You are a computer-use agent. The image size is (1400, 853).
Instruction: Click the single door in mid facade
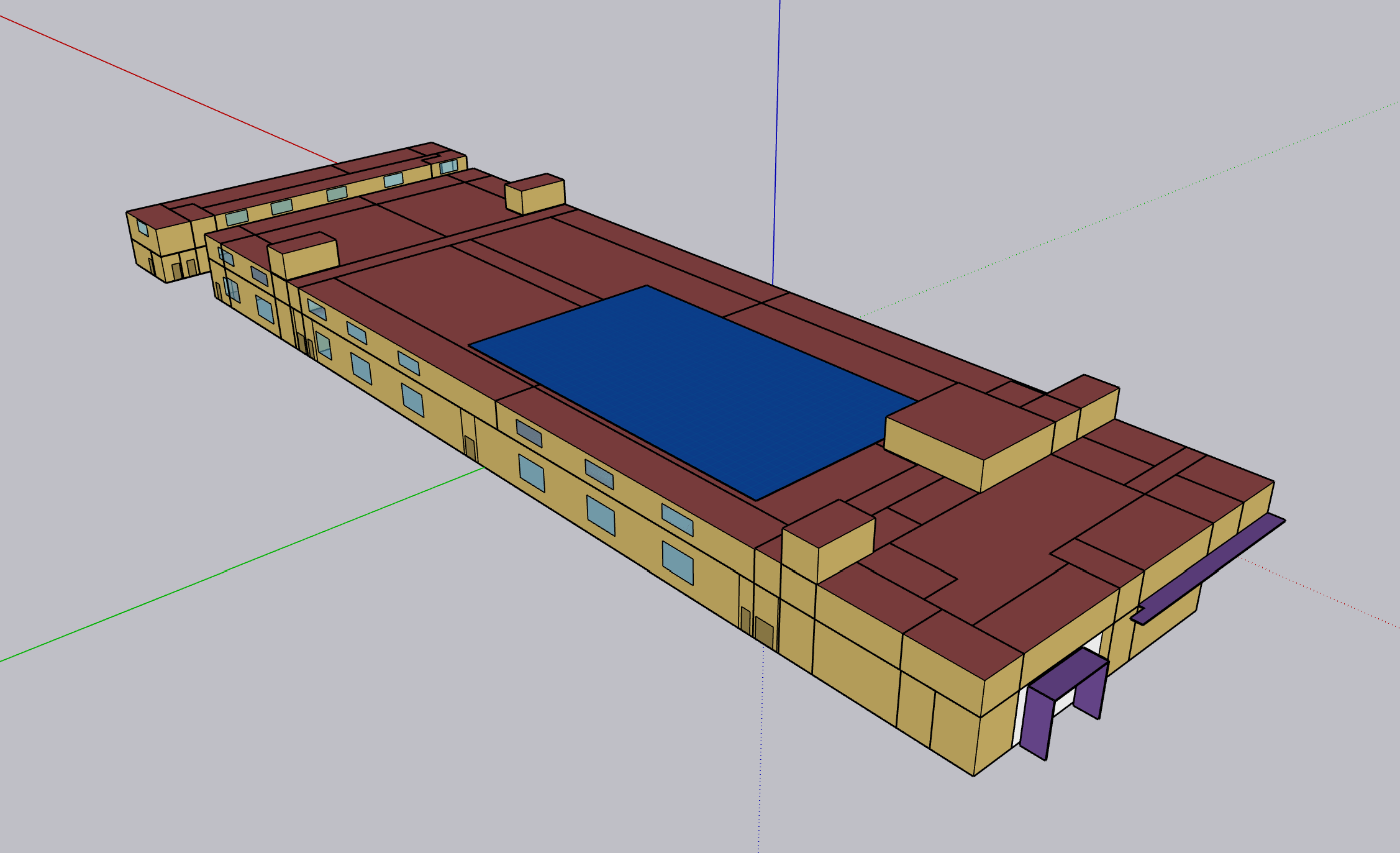(470, 447)
